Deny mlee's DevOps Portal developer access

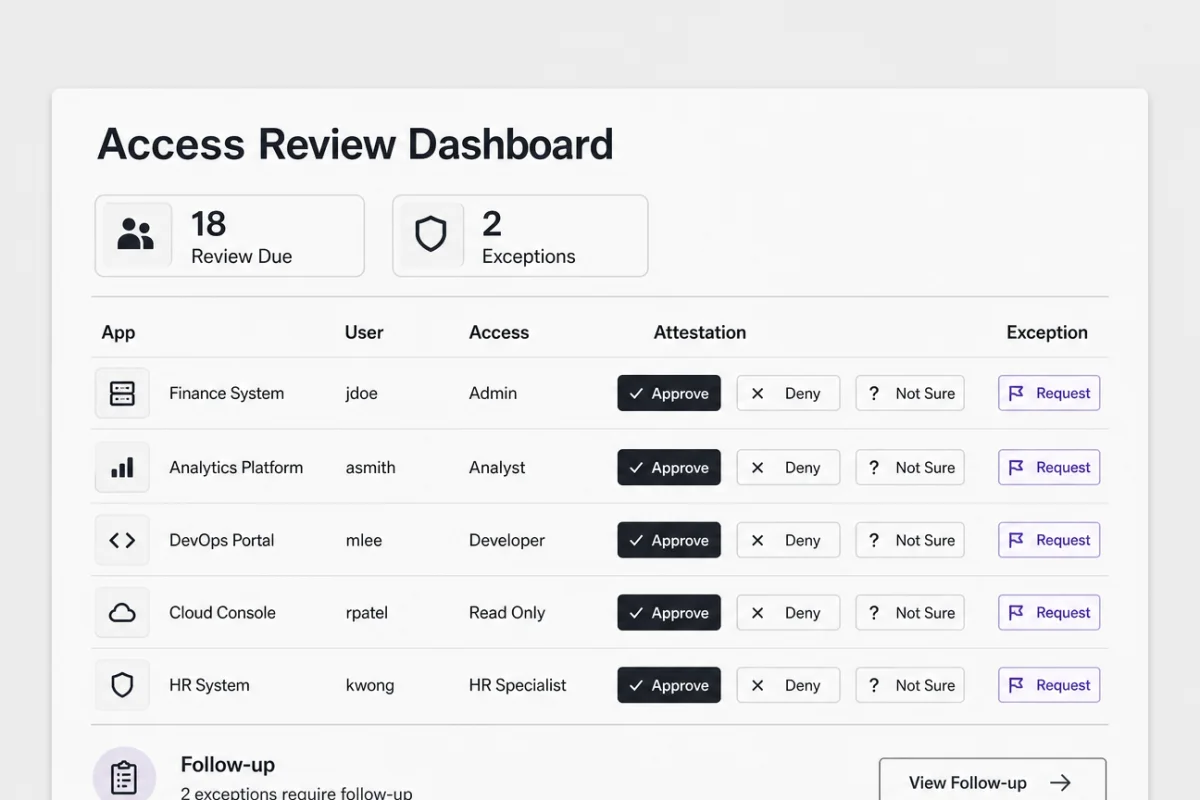pyautogui.click(x=788, y=540)
